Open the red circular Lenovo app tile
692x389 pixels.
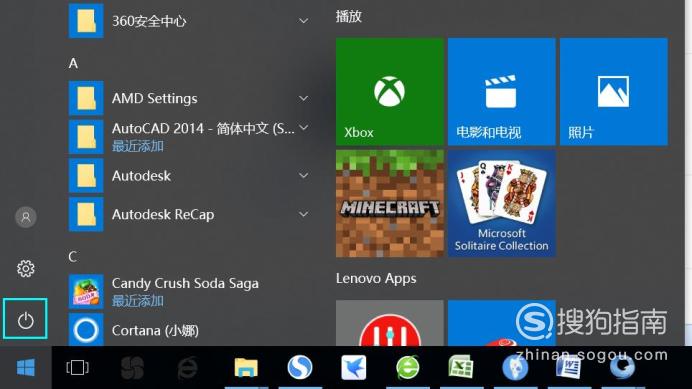(390, 323)
